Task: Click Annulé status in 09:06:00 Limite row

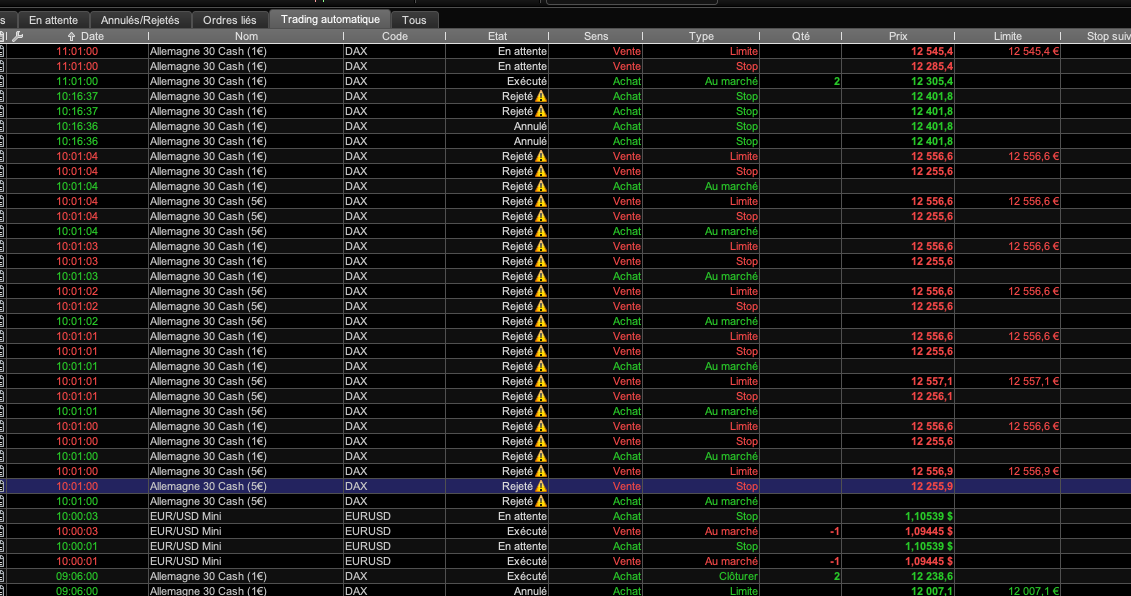Action: pos(530,591)
